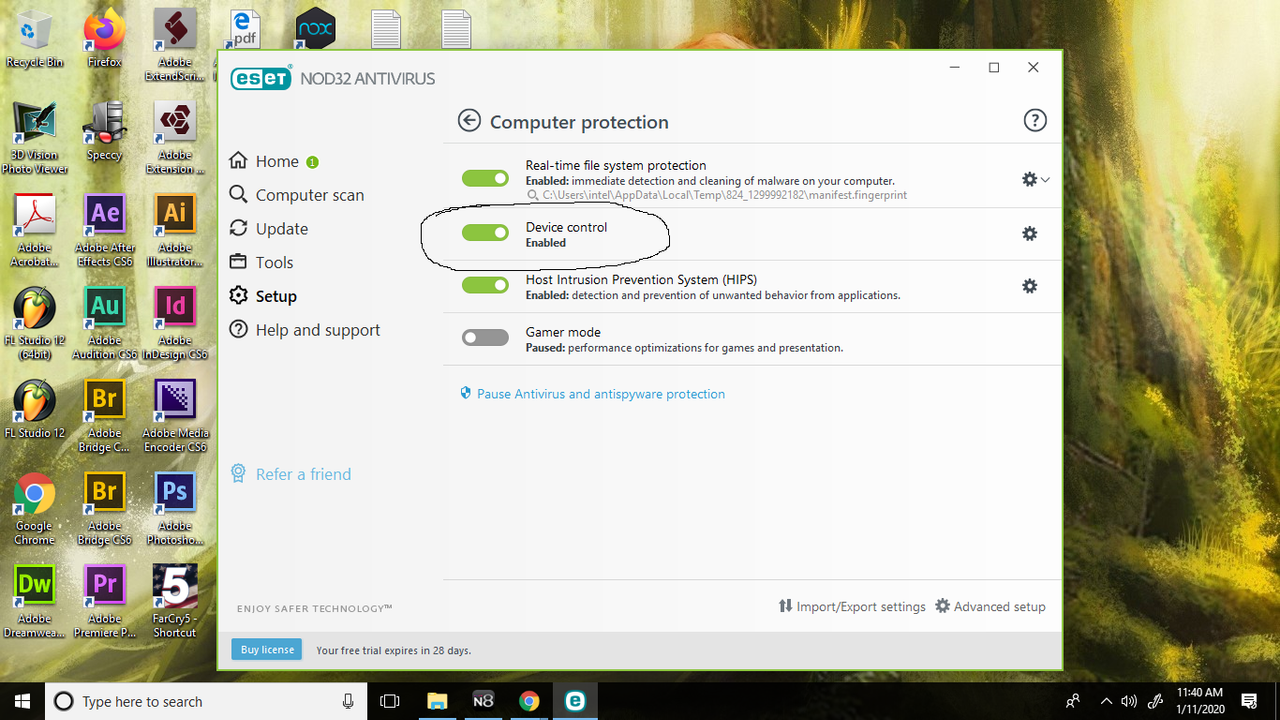Screen dimensions: 1280x720
Task: Click the Refer a friend link
Action: [x=291, y=474]
